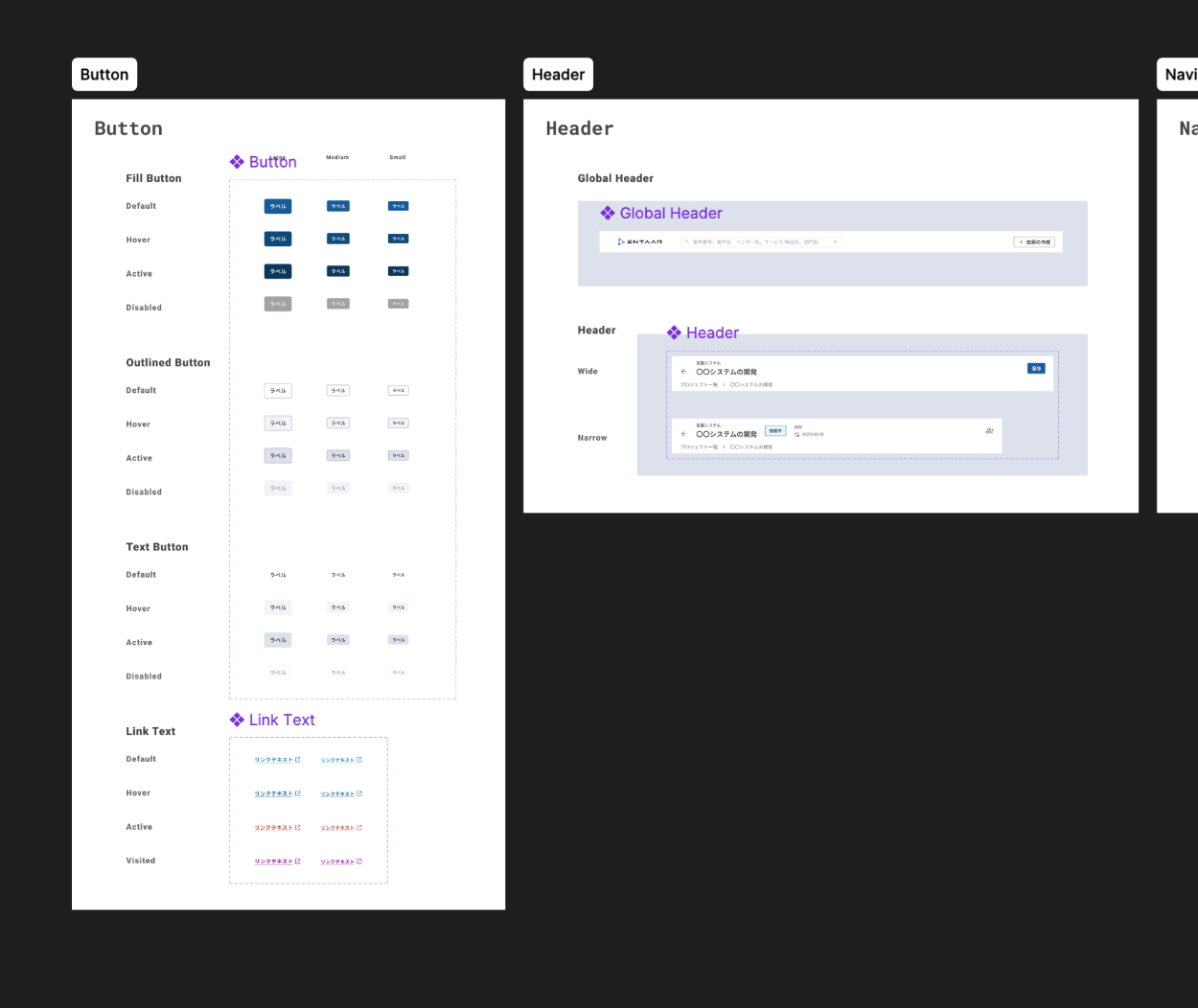Click the search field in Global Header
Viewport: 1198px width, 1008px height.
757,242
